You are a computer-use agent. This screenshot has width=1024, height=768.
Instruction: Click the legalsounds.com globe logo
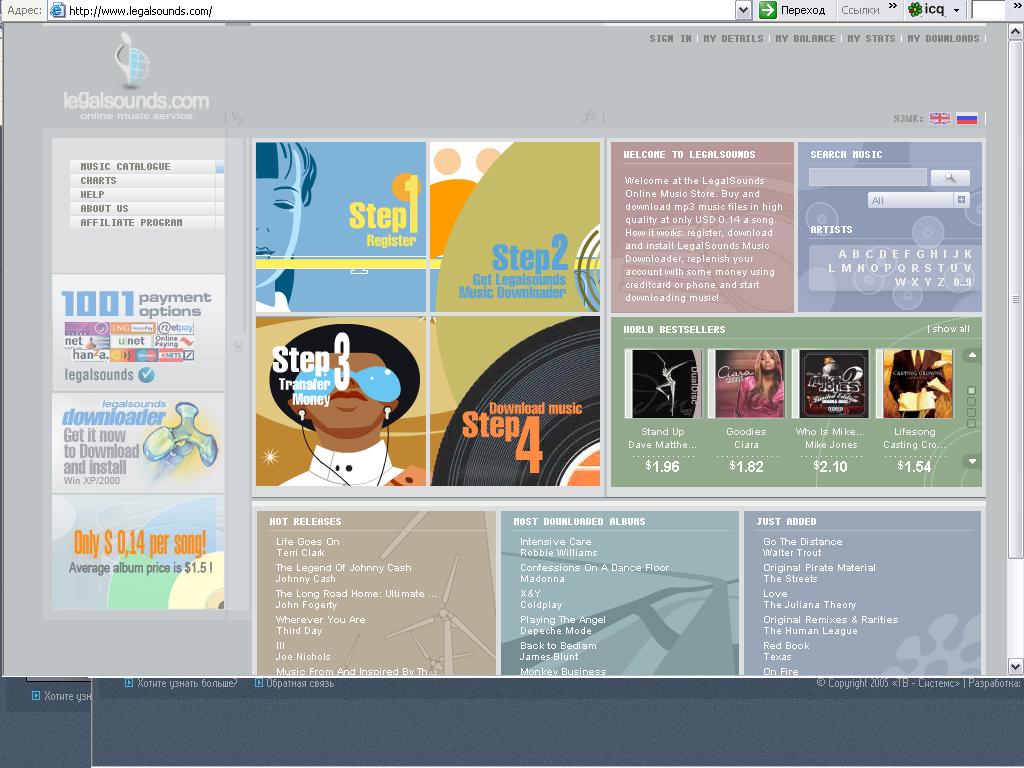pos(136,76)
